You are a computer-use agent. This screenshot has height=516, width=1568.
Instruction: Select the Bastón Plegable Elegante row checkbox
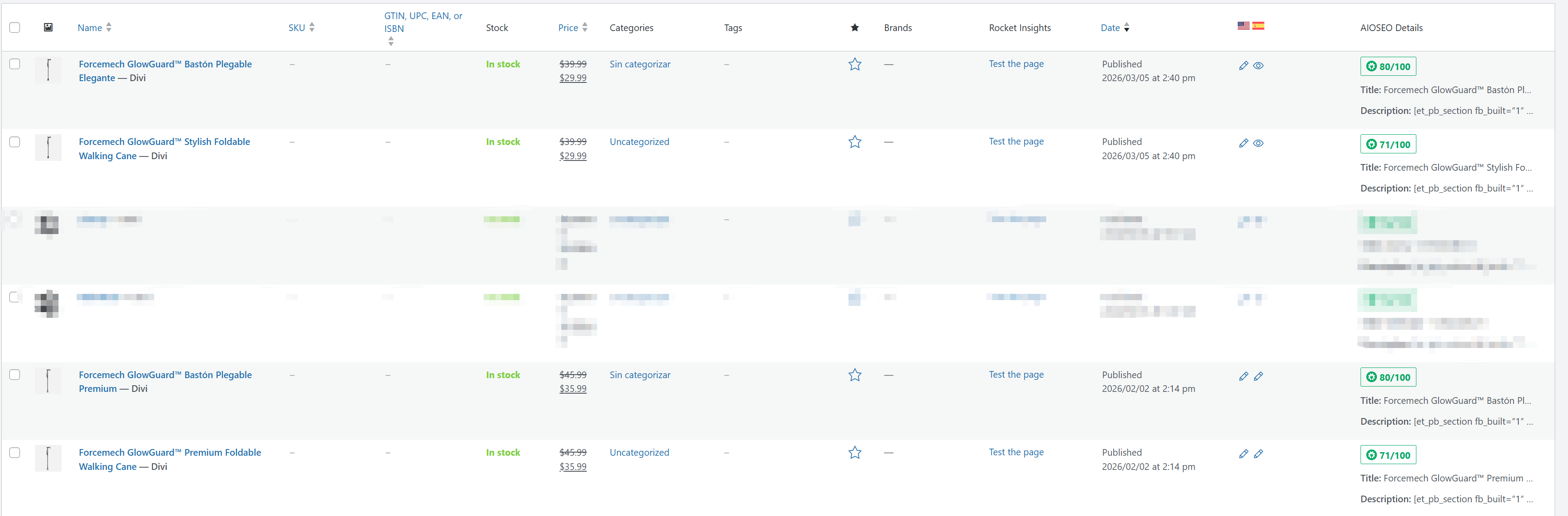coord(15,64)
